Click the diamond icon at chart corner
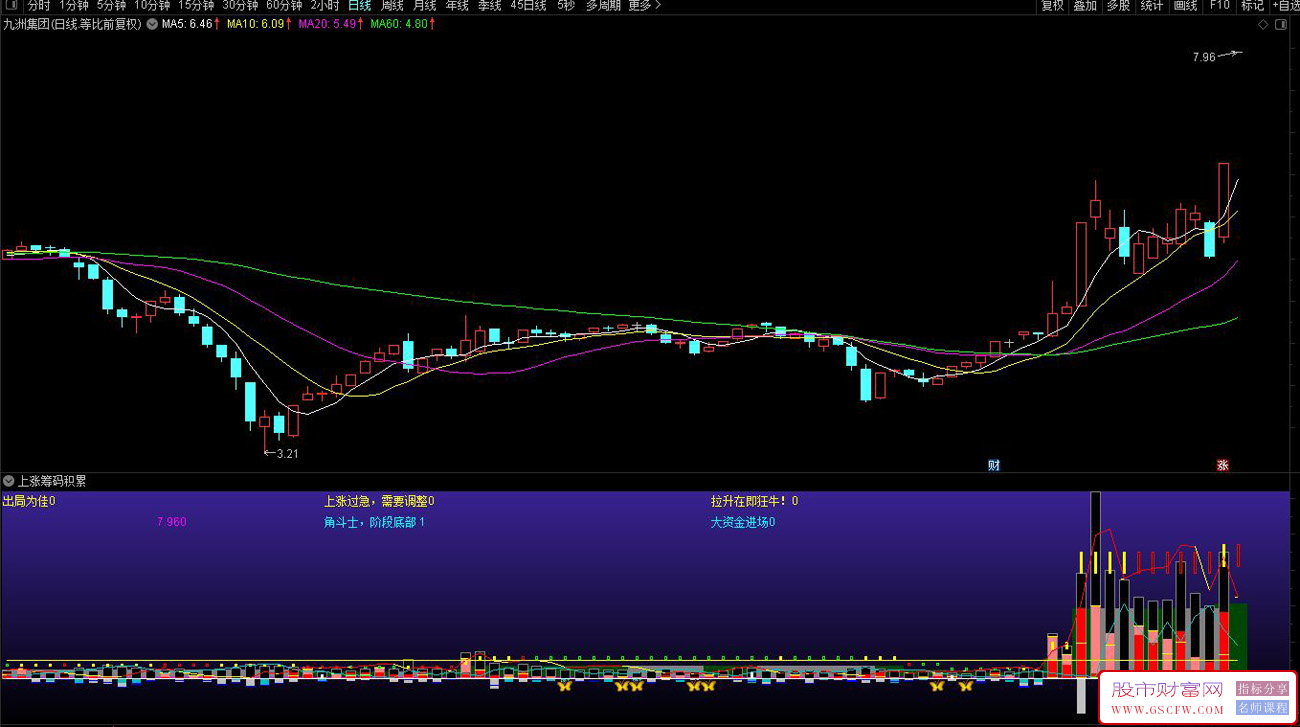The width and height of the screenshot is (1300, 727). point(1264,24)
